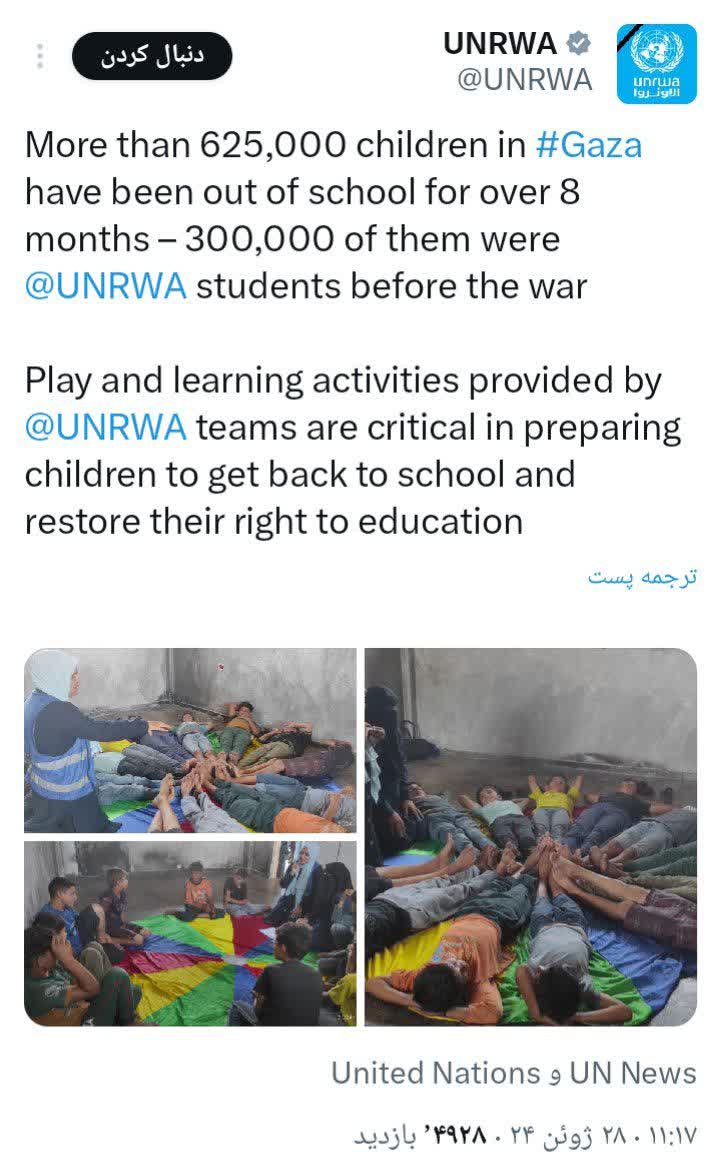The width and height of the screenshot is (720, 1175).
Task: Tap the Translate post (ترجمه پست) link
Action: tap(642, 577)
